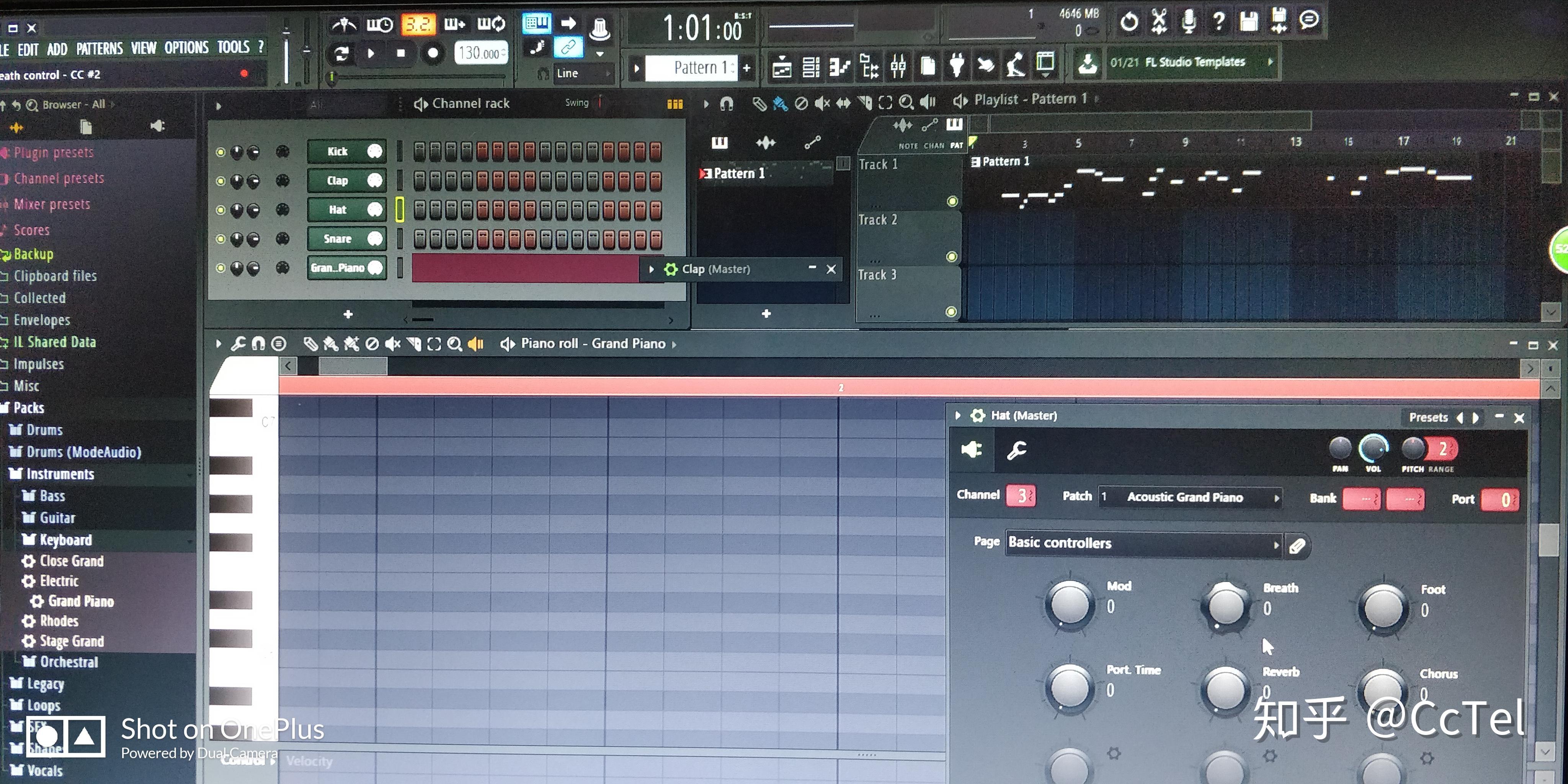
Task: Click the Kick channel button
Action: click(x=347, y=152)
